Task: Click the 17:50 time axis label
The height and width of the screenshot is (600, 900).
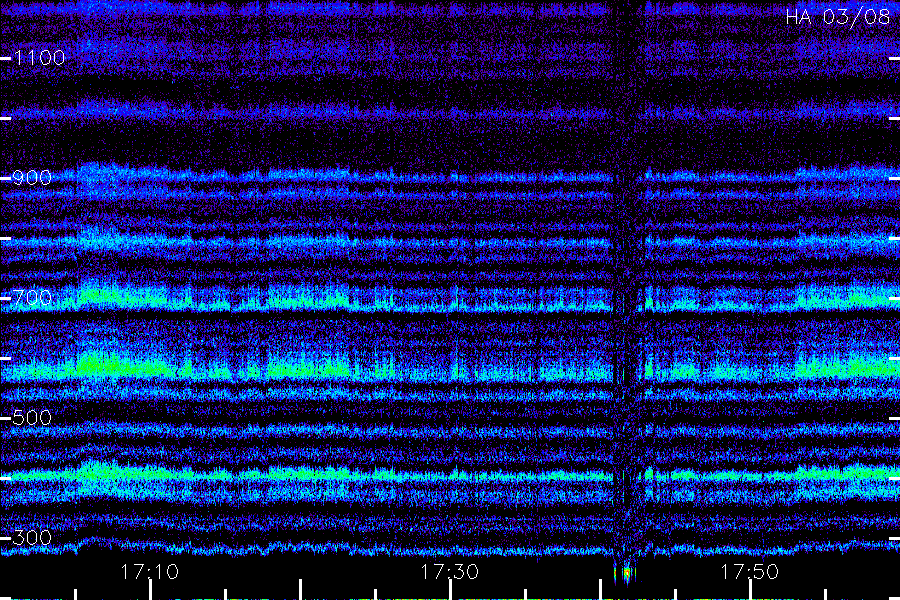Action: pos(750,572)
